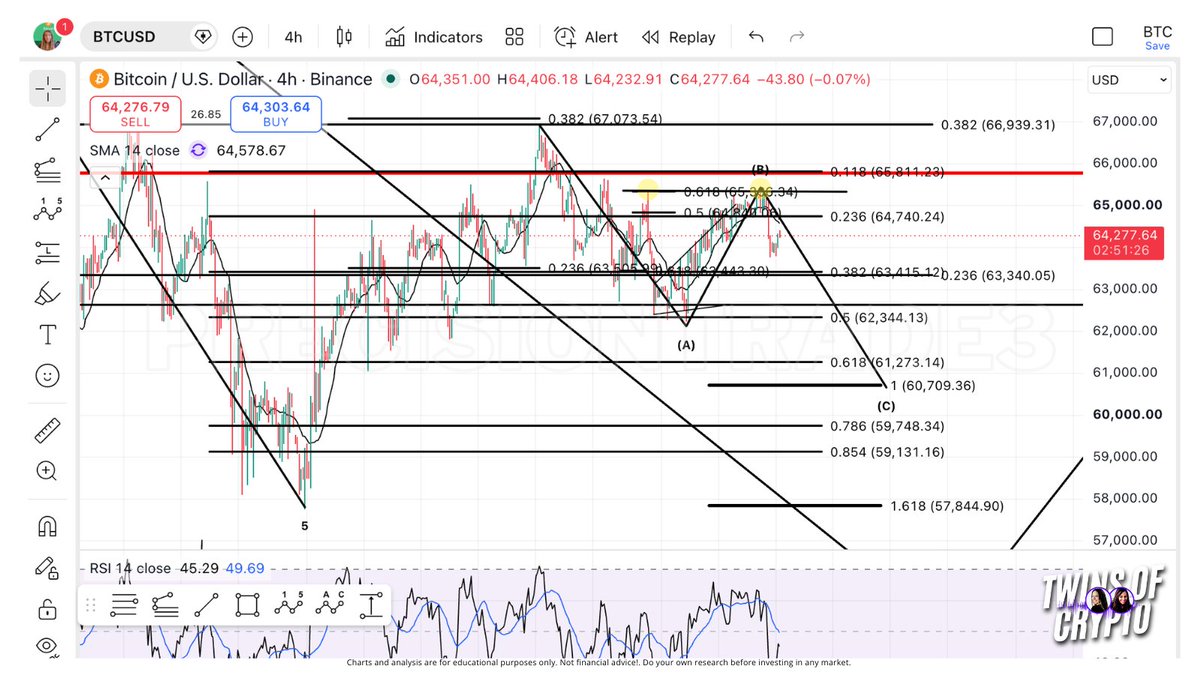The image size is (1200, 675).
Task: Open indicator templates four-squares icon
Action: click(x=514, y=37)
